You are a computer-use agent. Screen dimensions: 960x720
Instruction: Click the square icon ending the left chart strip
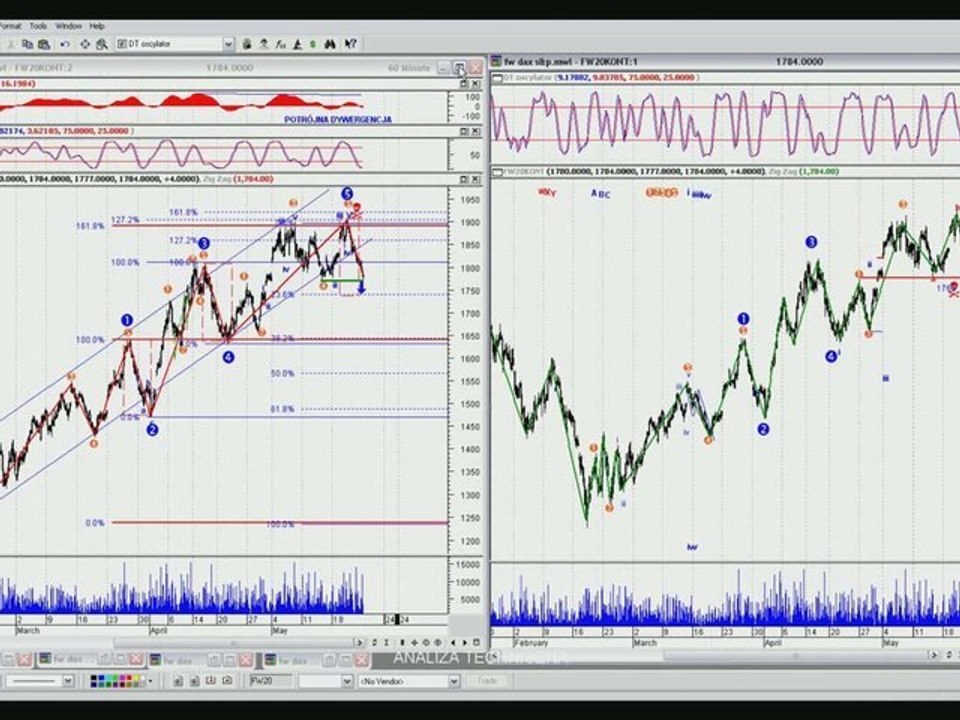tap(476, 643)
